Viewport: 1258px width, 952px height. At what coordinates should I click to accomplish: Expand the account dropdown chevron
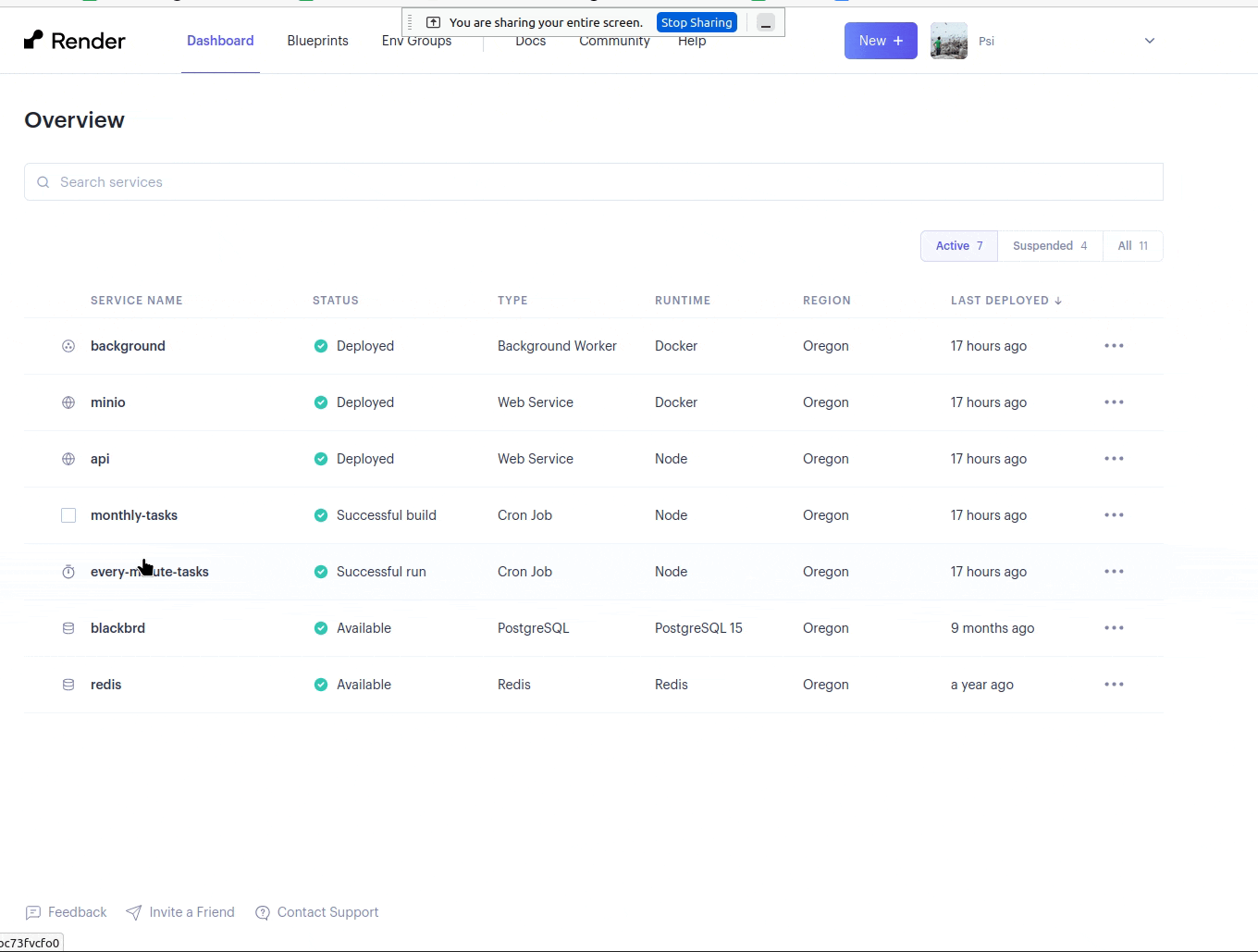(x=1150, y=41)
